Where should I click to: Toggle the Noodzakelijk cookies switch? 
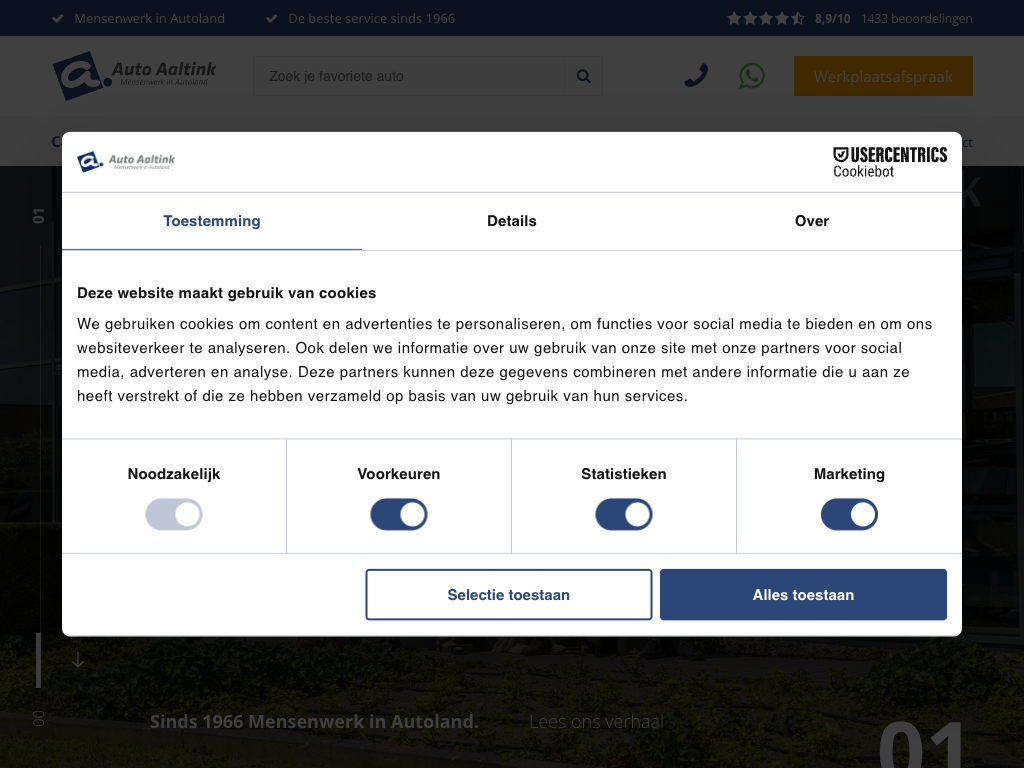[x=174, y=515]
